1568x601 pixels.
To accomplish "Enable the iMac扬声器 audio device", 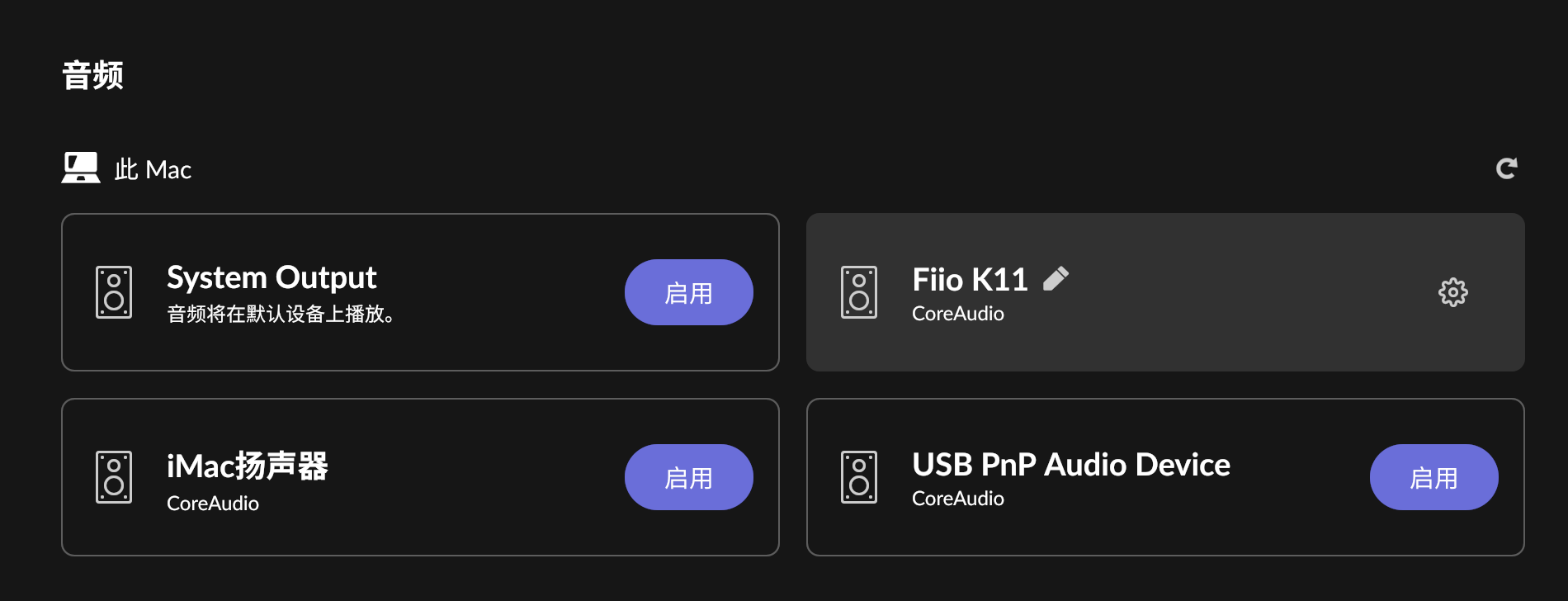I will click(688, 477).
